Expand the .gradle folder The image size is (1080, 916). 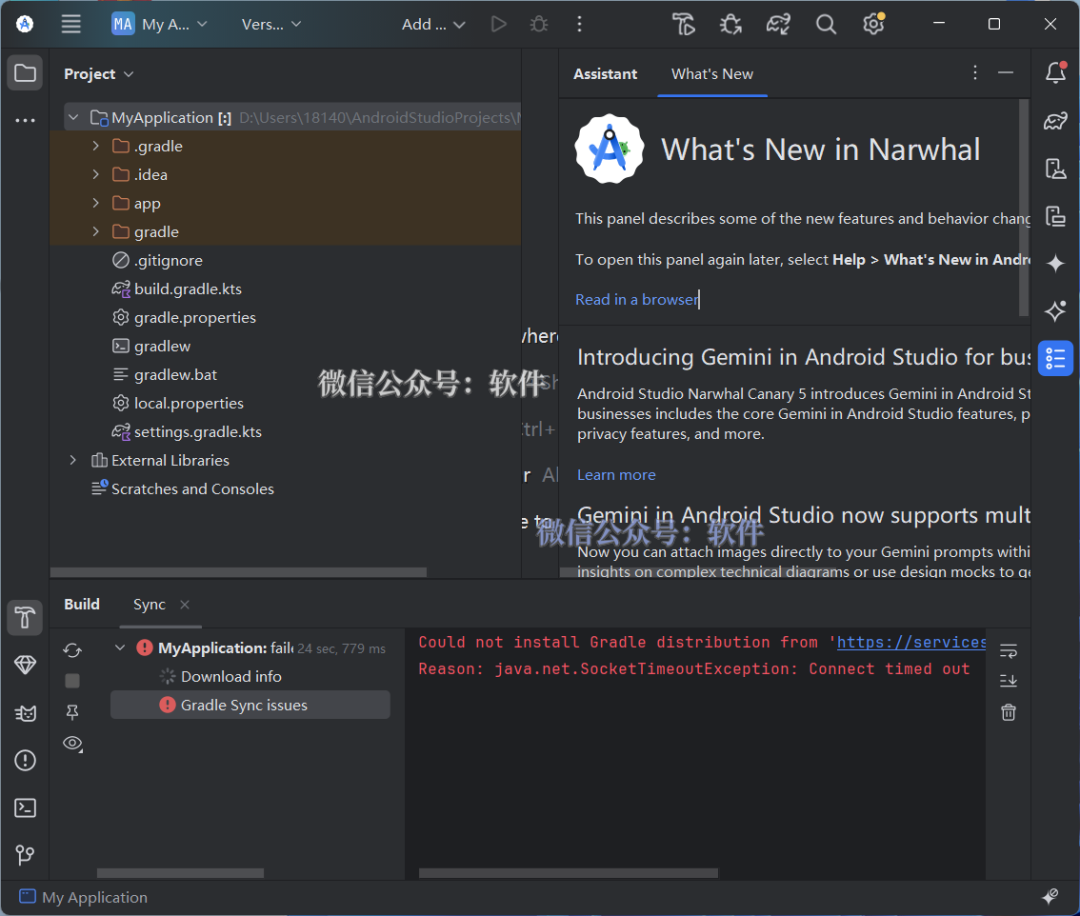[x=96, y=146]
